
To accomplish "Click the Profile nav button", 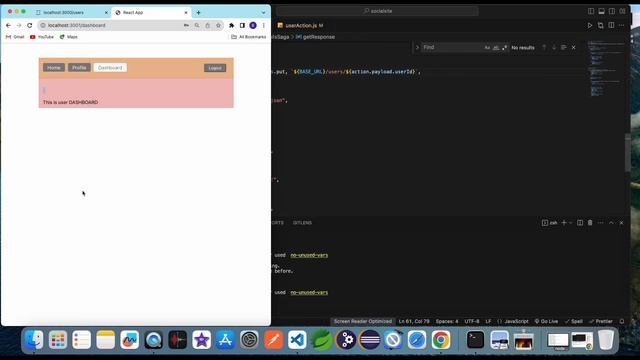I will coord(79,68).
